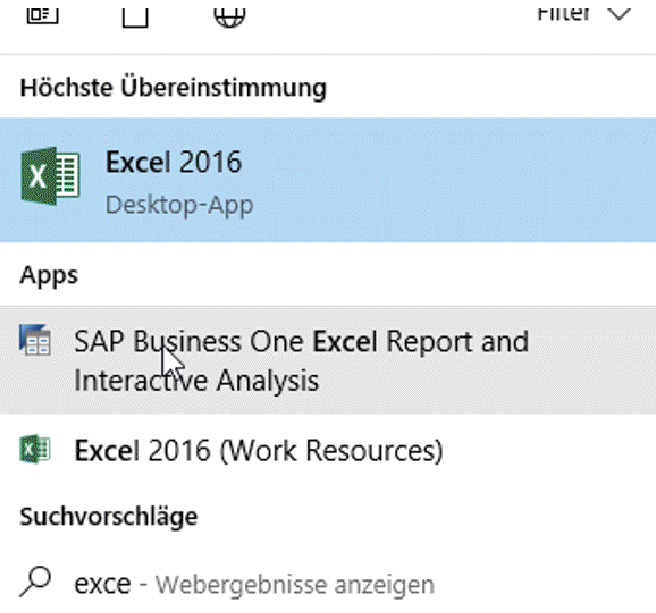
Task: Click the SAP Business One app icon
Action: pyautogui.click(x=35, y=342)
